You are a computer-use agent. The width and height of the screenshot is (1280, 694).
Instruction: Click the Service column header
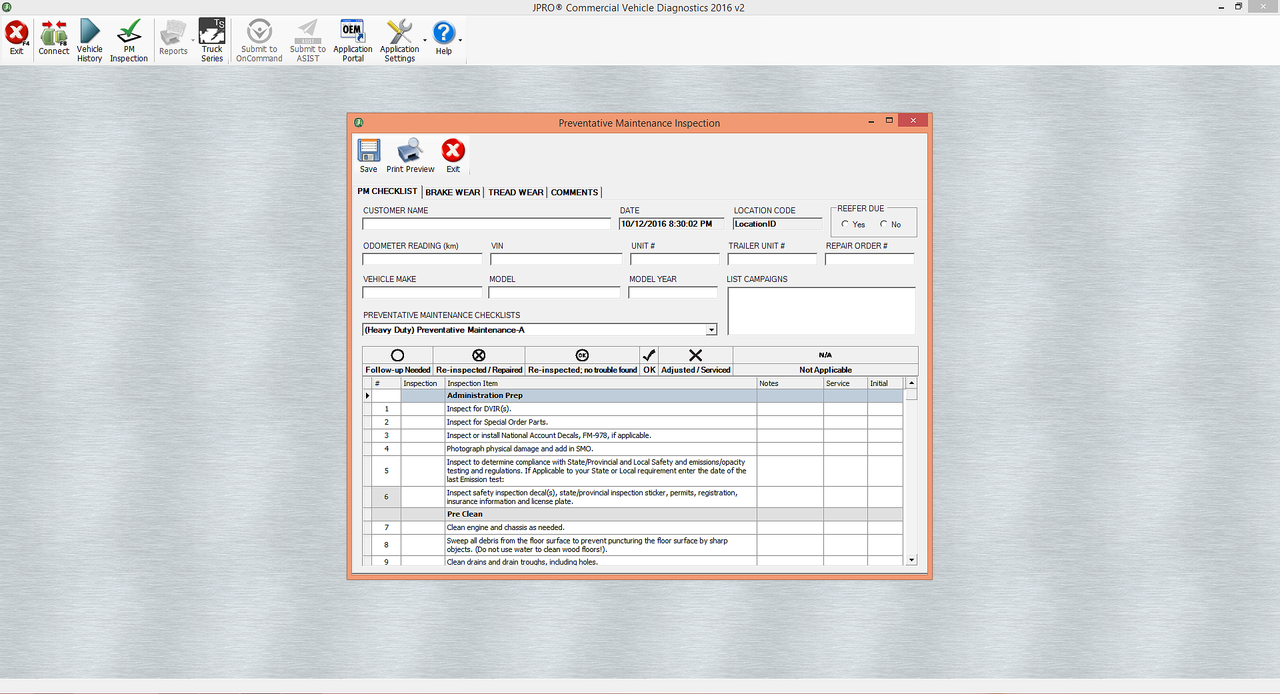click(x=845, y=383)
